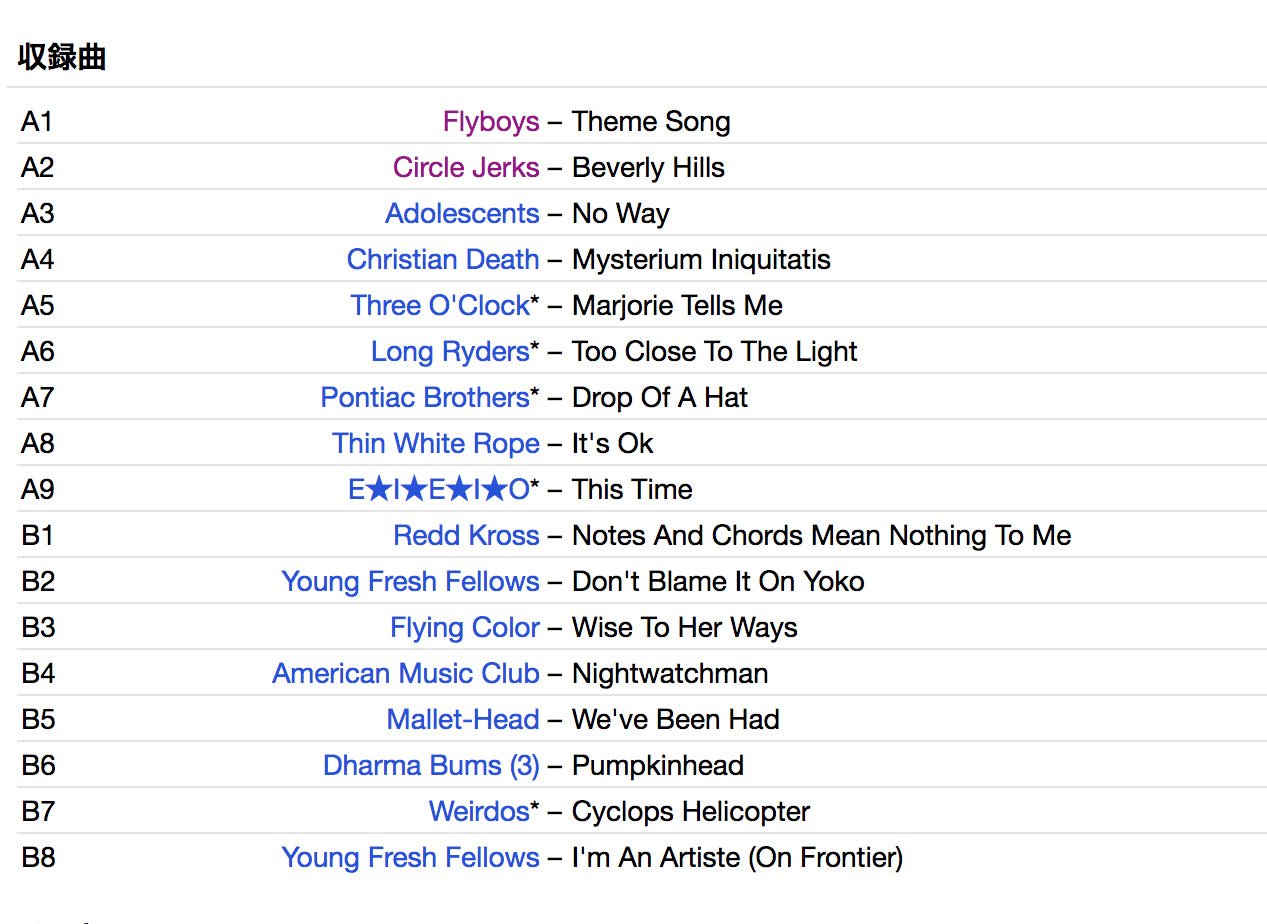
Task: Click the Circle Jerks artist link
Action: (466, 168)
